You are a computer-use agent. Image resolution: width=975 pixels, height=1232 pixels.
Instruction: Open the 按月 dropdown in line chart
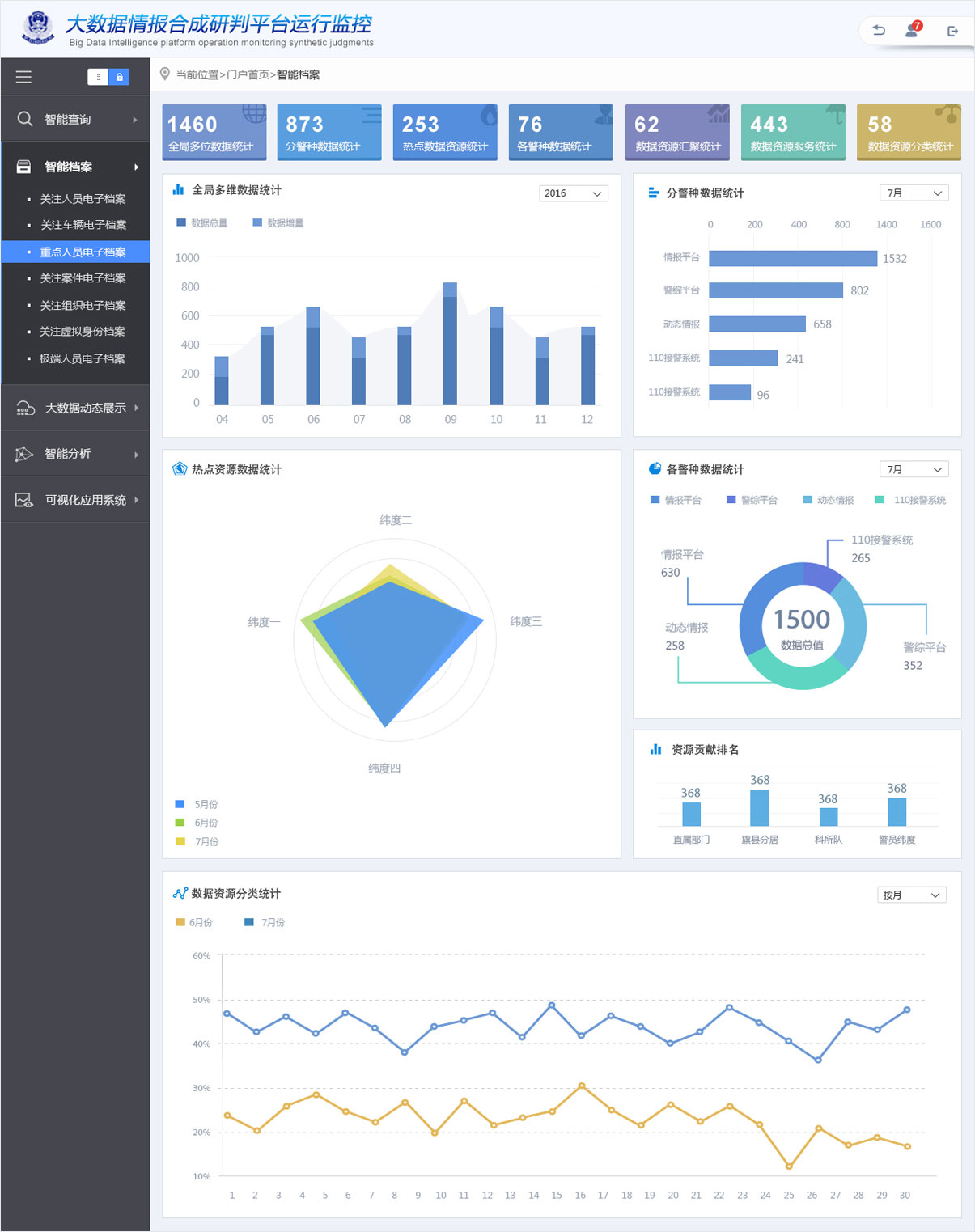911,895
